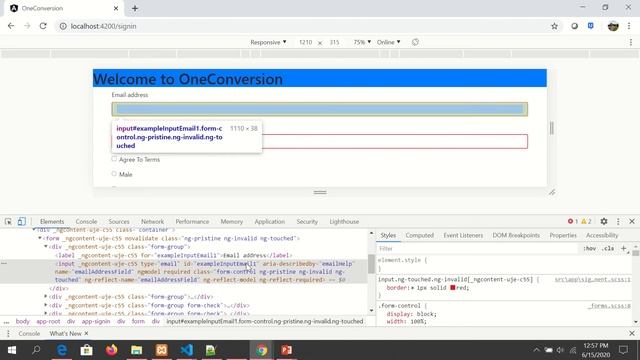Open src/app sig..ment.scss source link
The height and width of the screenshot is (360, 640).
tap(592, 280)
